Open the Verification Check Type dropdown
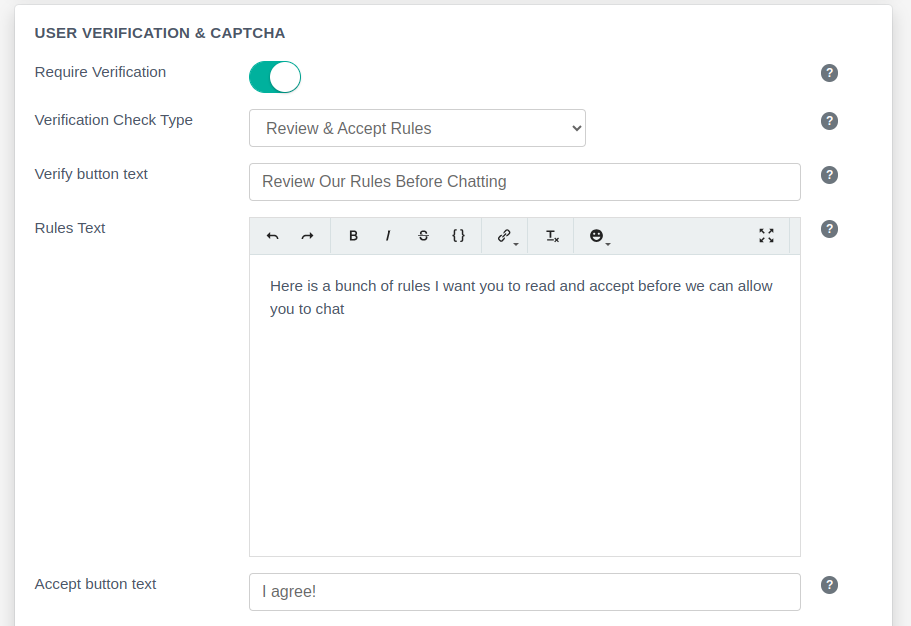Viewport: 911px width, 626px height. 417,128
